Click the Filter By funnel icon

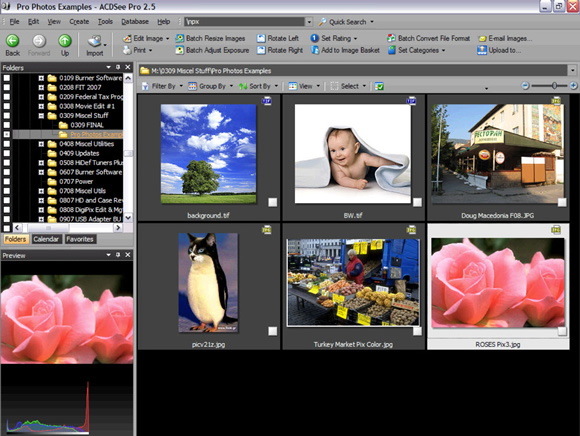(145, 86)
